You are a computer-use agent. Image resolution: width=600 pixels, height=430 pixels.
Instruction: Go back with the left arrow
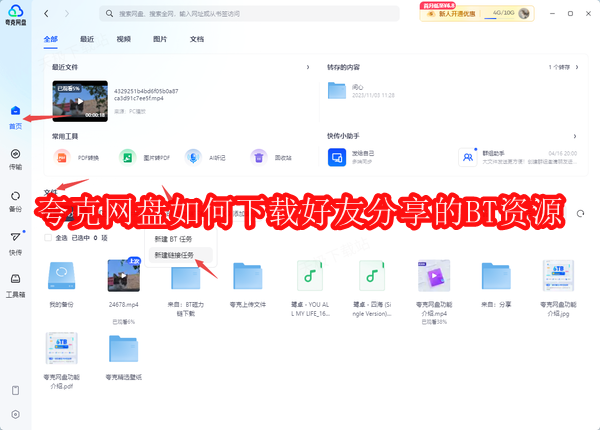[x=46, y=14]
